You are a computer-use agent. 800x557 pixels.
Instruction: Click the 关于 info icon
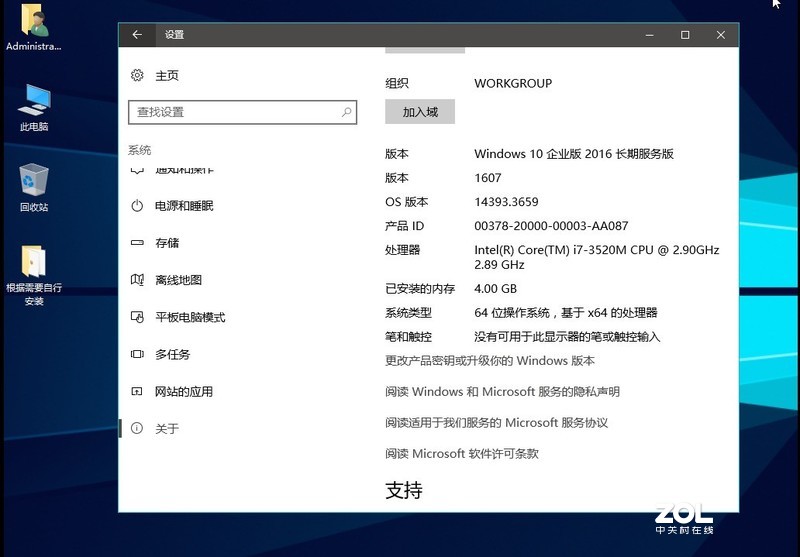137,428
